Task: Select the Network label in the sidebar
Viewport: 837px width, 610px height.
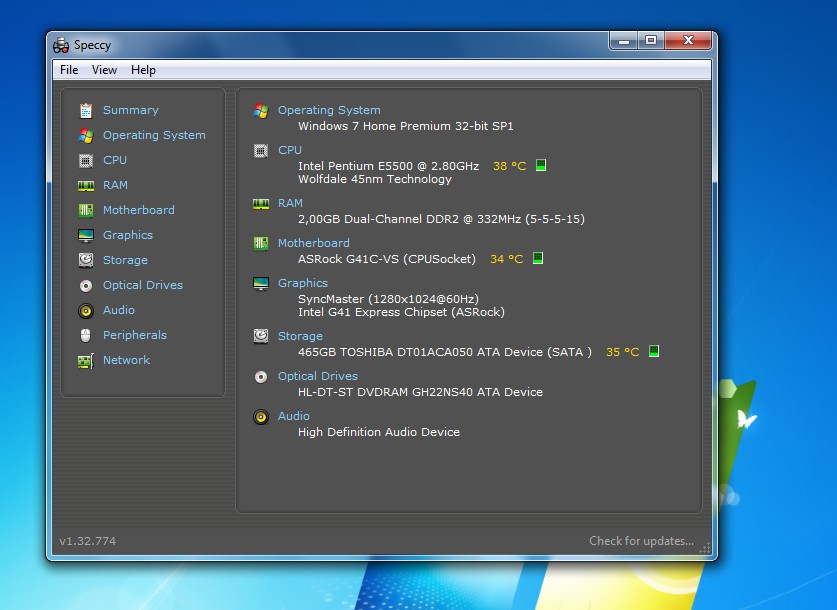Action: [127, 360]
